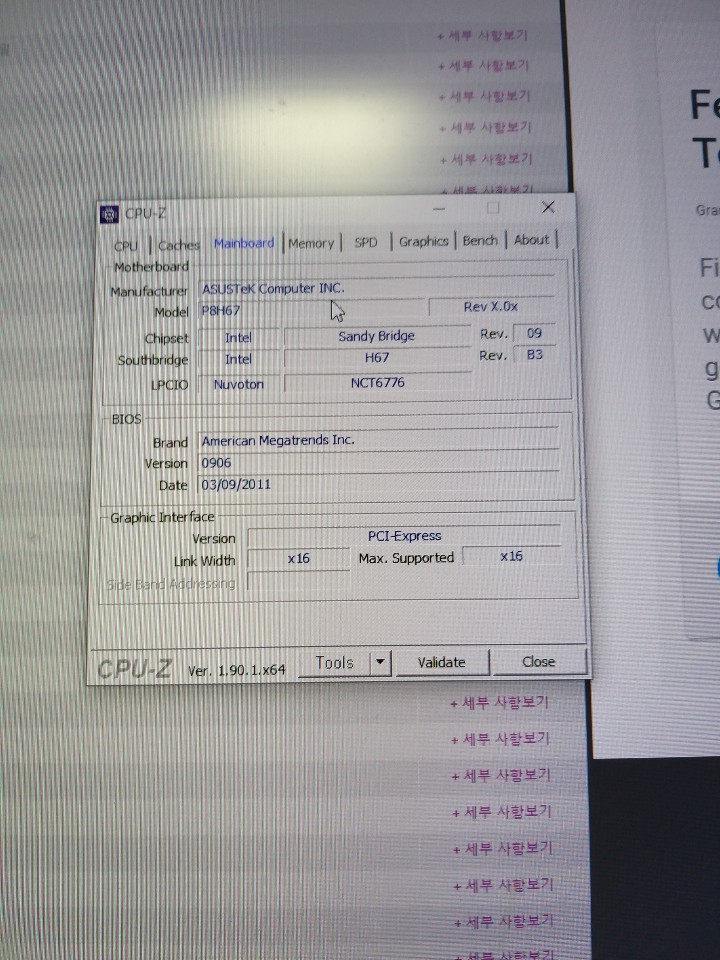The image size is (720, 960).
Task: Open the About tab
Action: tap(531, 239)
